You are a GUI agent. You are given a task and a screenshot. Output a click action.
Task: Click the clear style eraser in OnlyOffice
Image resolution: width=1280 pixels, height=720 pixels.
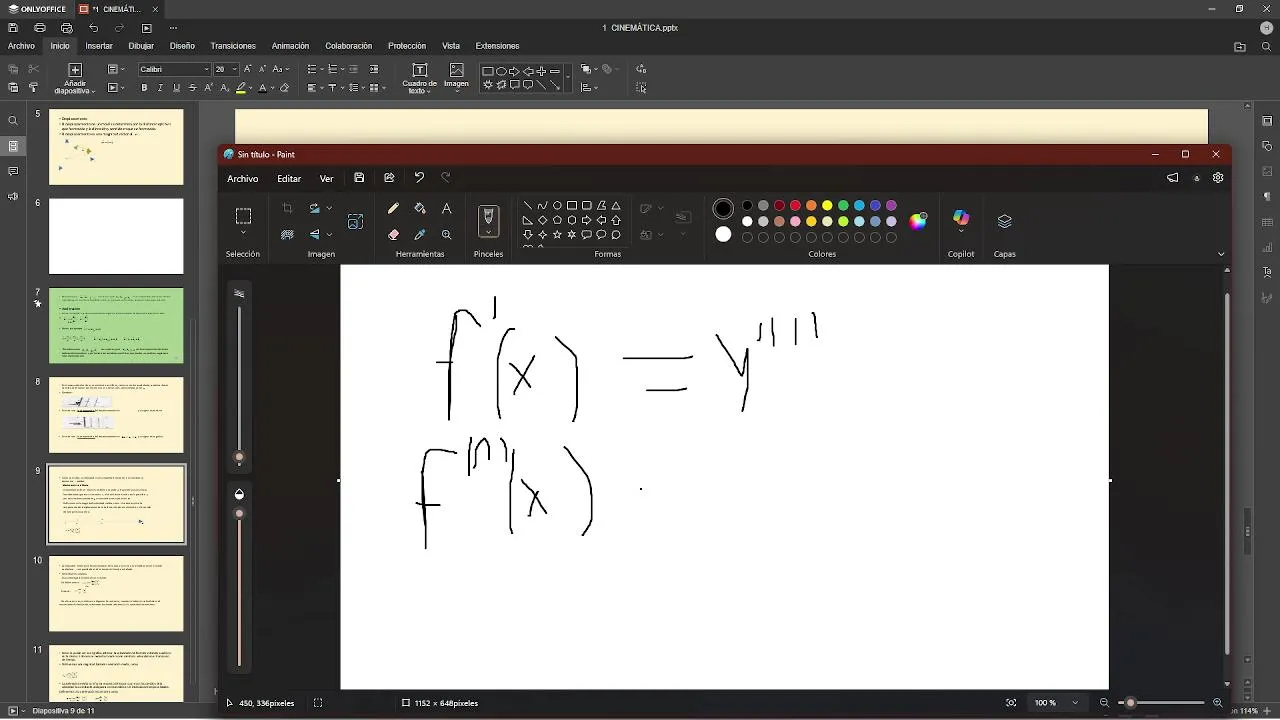click(284, 88)
